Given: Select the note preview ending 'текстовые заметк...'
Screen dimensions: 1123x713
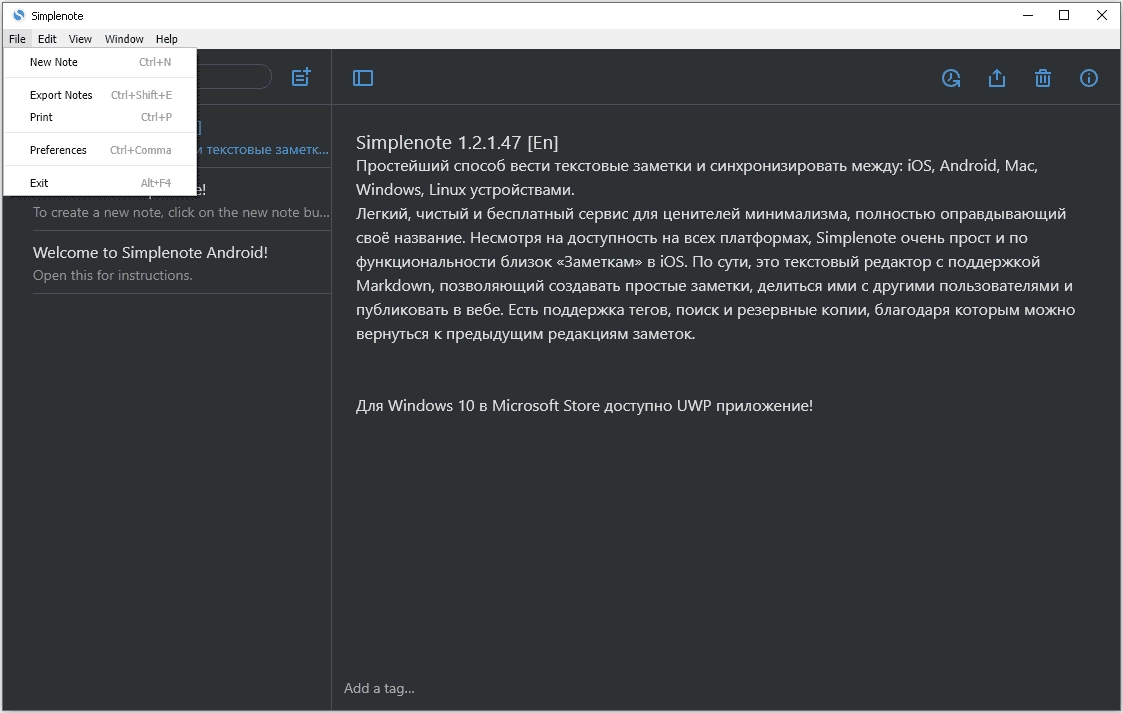Looking at the screenshot, I should pos(263,150).
